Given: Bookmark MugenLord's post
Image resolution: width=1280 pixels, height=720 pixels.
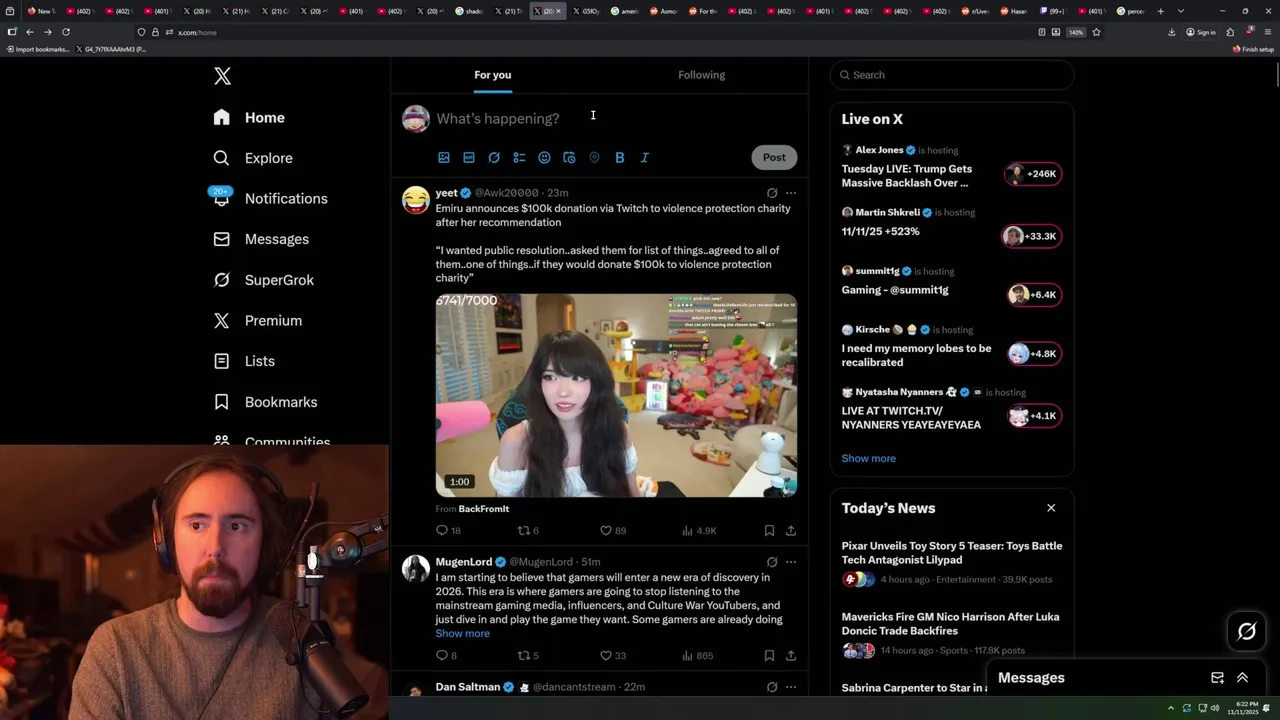Looking at the screenshot, I should (x=769, y=656).
